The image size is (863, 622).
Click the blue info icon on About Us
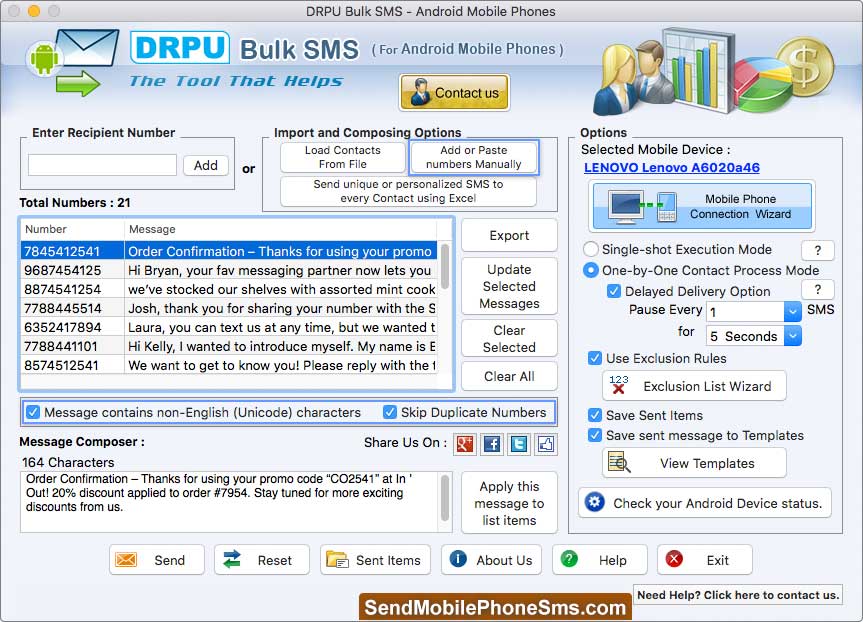click(458, 559)
